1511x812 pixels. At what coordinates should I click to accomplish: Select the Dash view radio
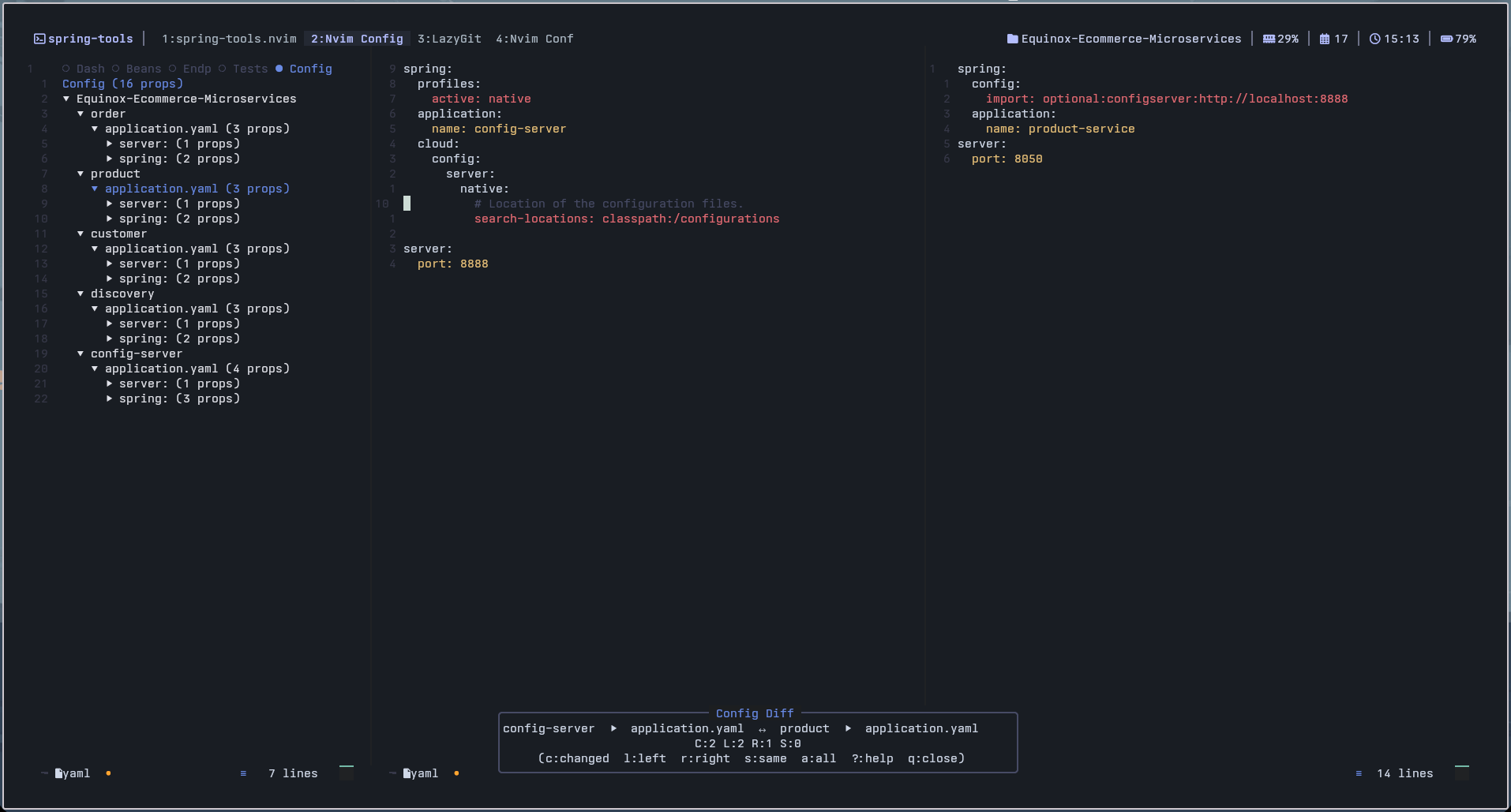[66, 69]
